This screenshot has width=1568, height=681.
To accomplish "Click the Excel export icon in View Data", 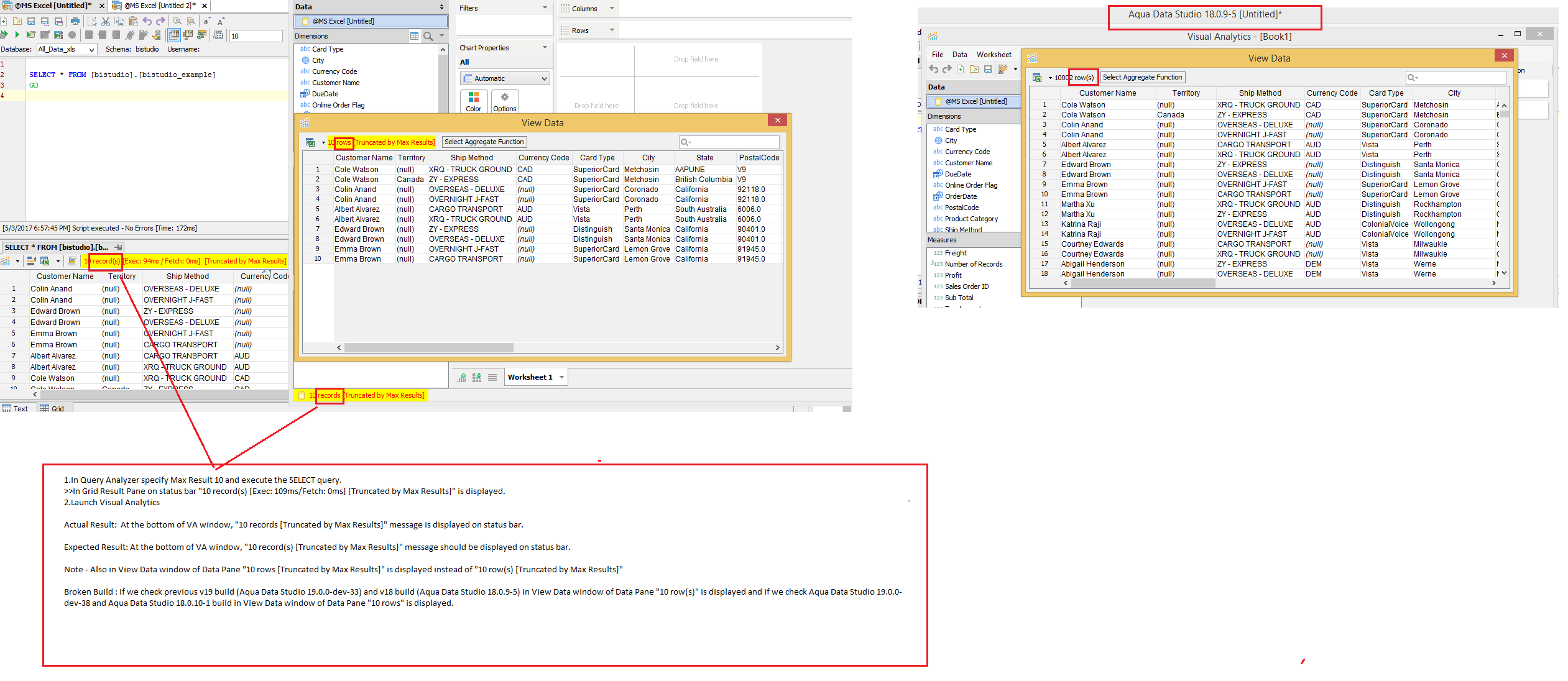I will pyautogui.click(x=310, y=142).
